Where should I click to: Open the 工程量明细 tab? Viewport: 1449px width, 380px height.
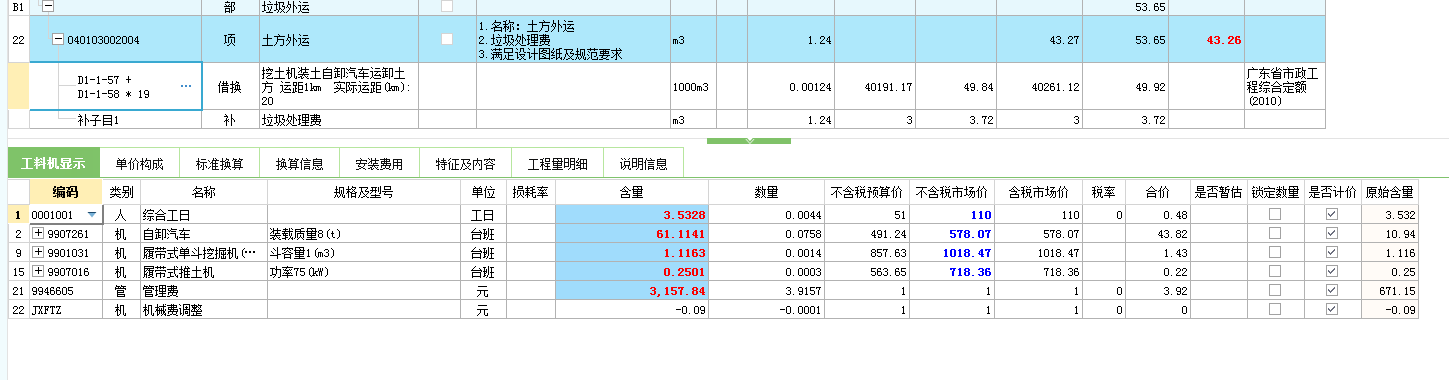[557, 163]
